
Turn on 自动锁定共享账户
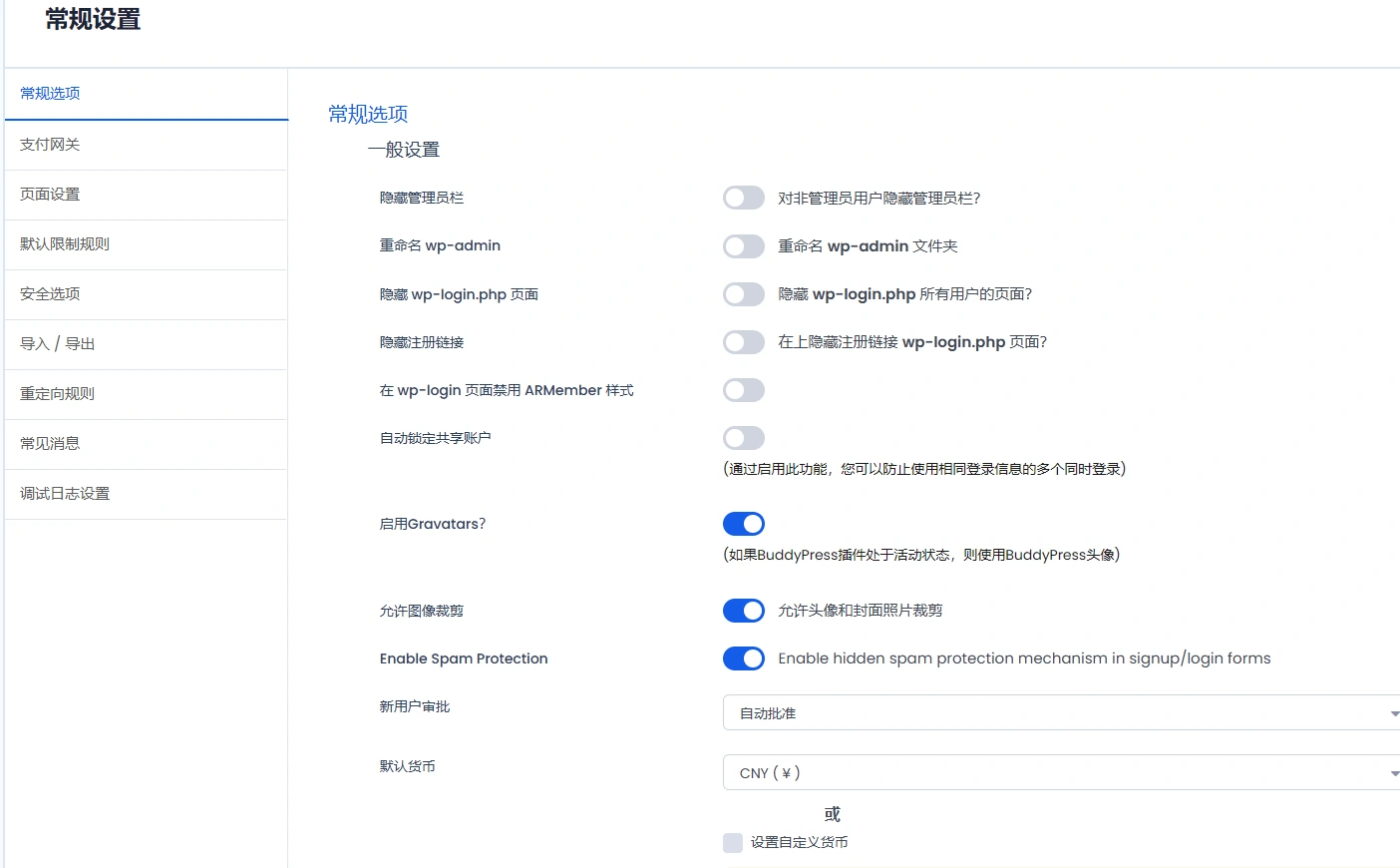(x=743, y=437)
